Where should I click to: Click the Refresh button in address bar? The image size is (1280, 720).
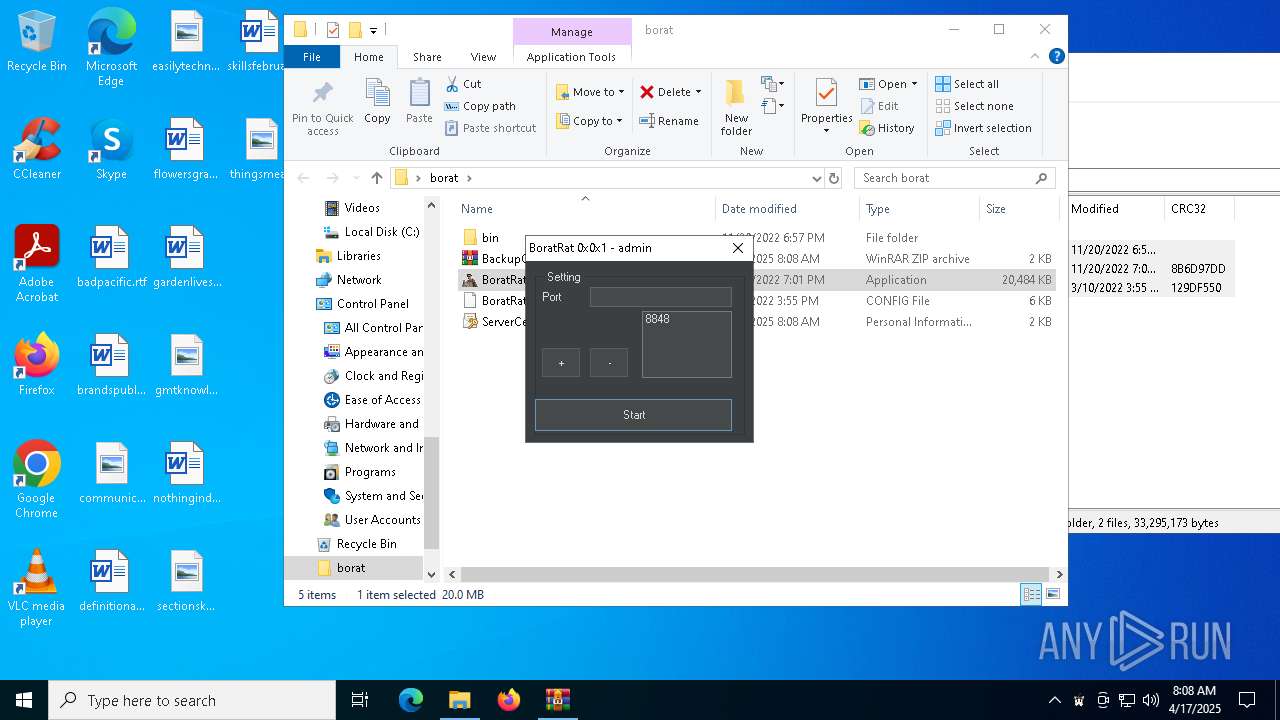pos(834,178)
